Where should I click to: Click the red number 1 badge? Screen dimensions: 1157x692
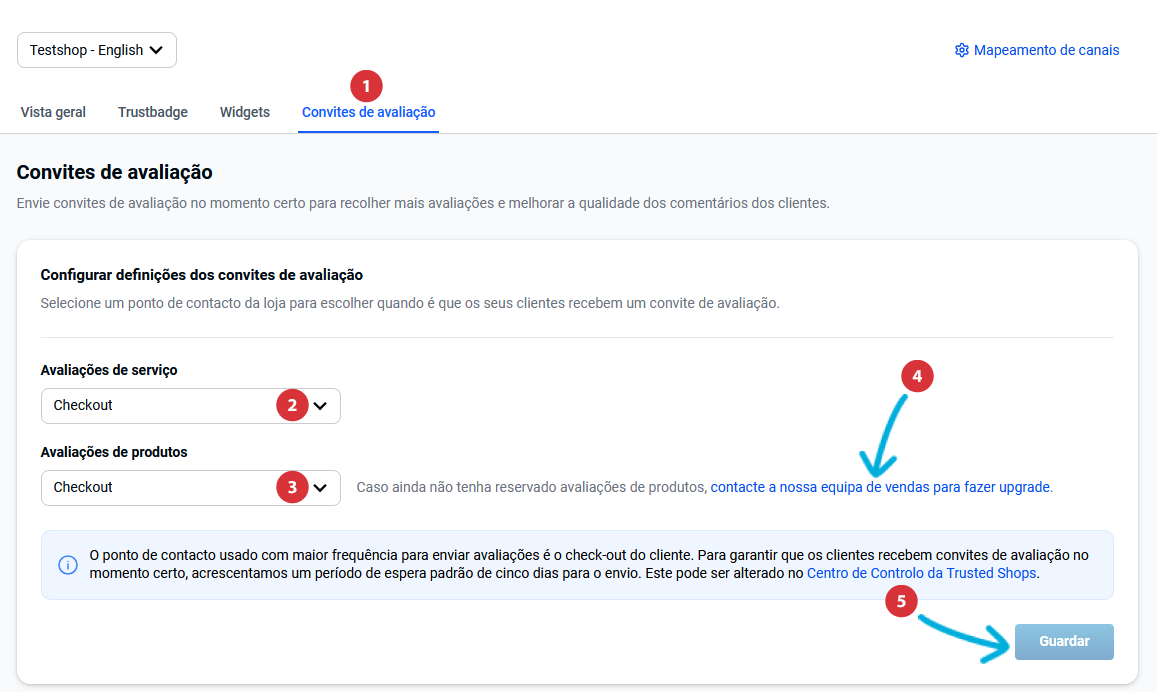[366, 86]
